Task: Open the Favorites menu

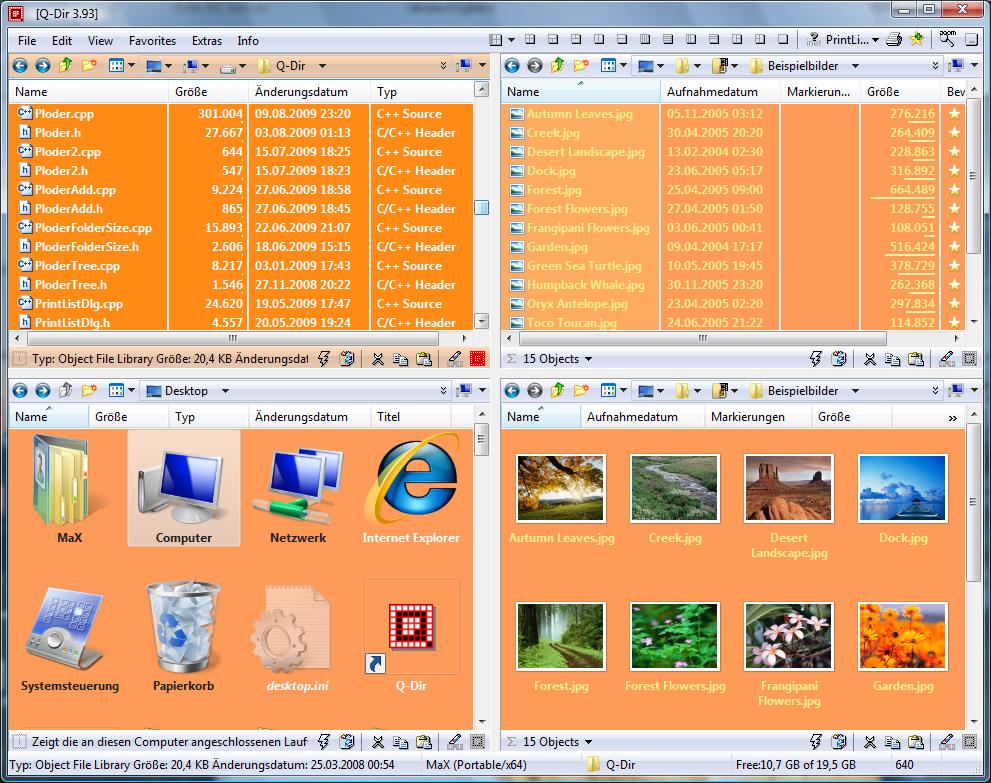Action: [152, 41]
